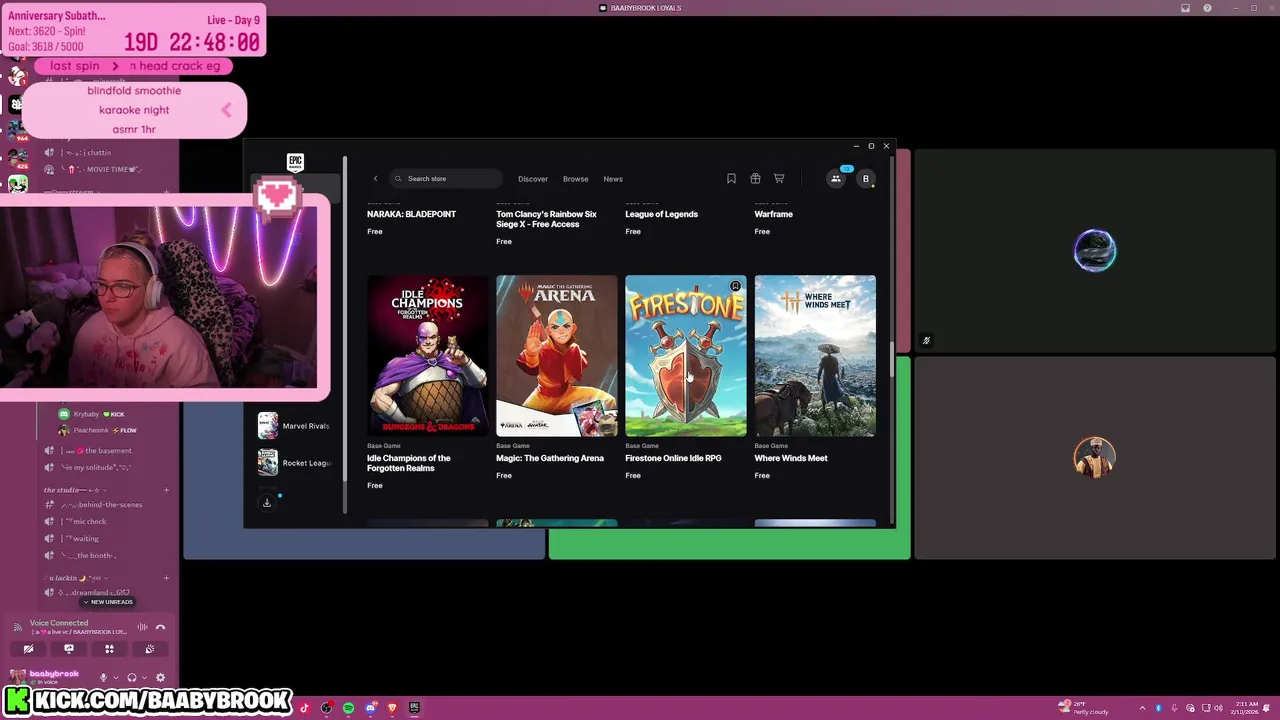Toggle Bluetooth icon in system tray
Image resolution: width=1280 pixels, height=720 pixels.
coord(1158,708)
